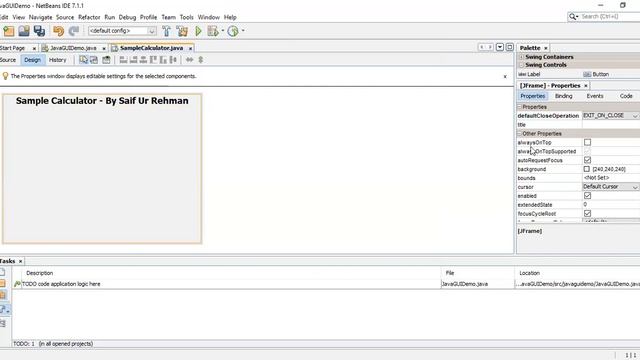Switch to the History view

coord(58,60)
